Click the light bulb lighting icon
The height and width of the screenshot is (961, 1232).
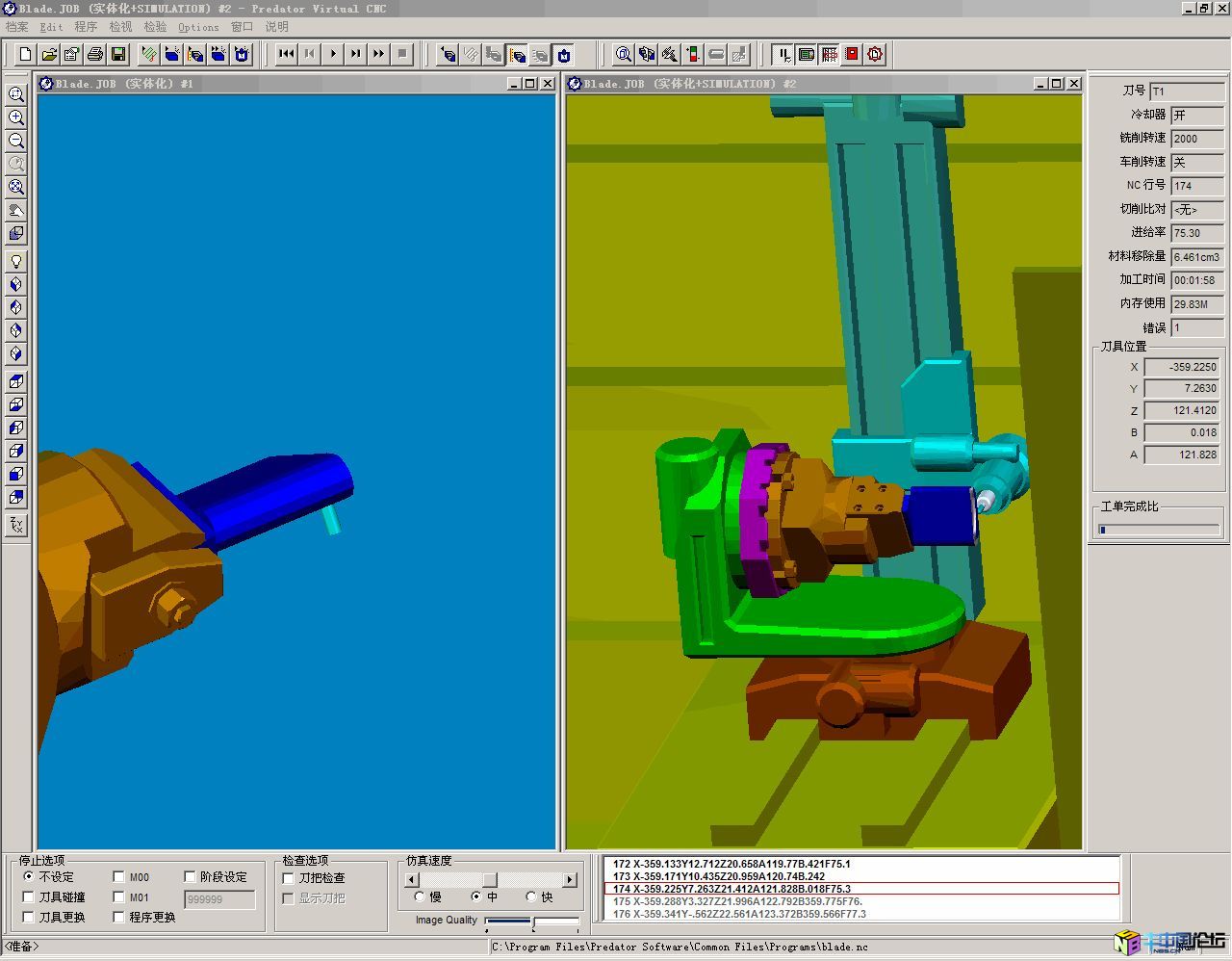tap(16, 261)
